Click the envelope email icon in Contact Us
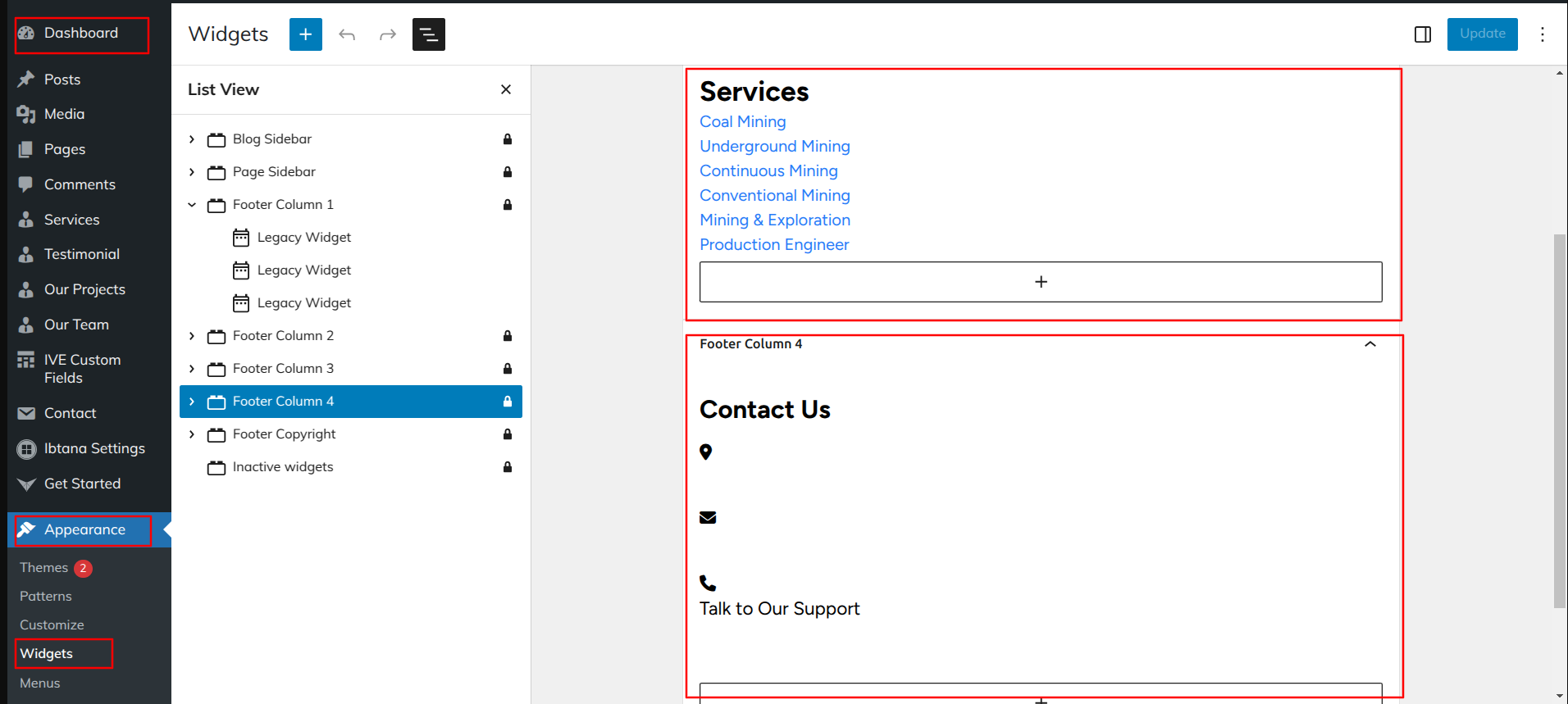The height and width of the screenshot is (704, 1568). 708,517
